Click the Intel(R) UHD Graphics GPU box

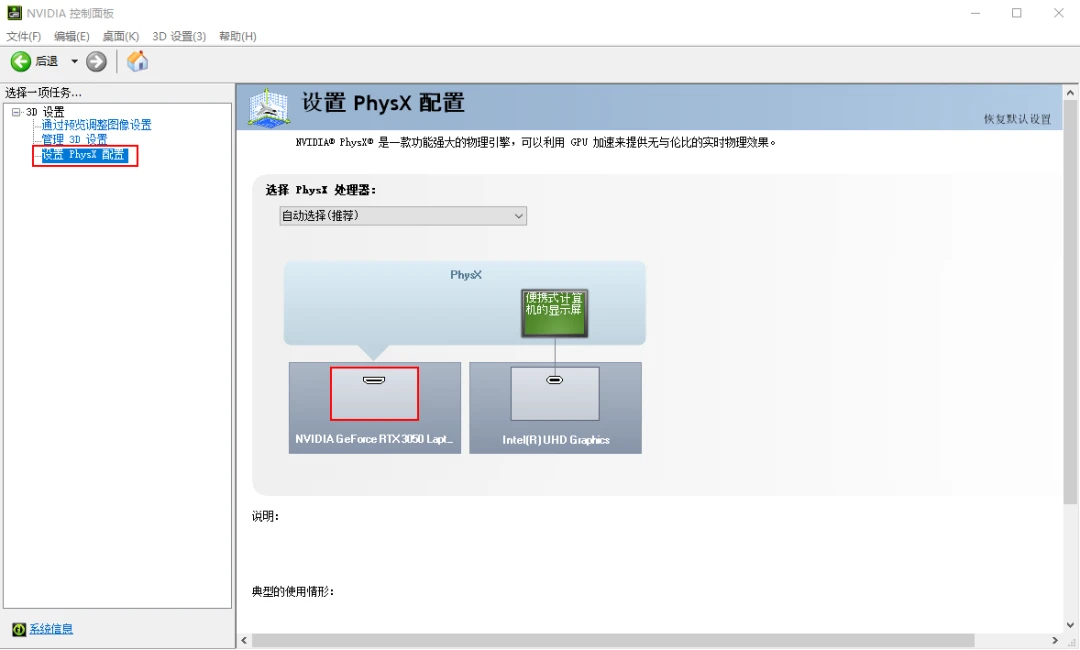pyautogui.click(x=555, y=408)
